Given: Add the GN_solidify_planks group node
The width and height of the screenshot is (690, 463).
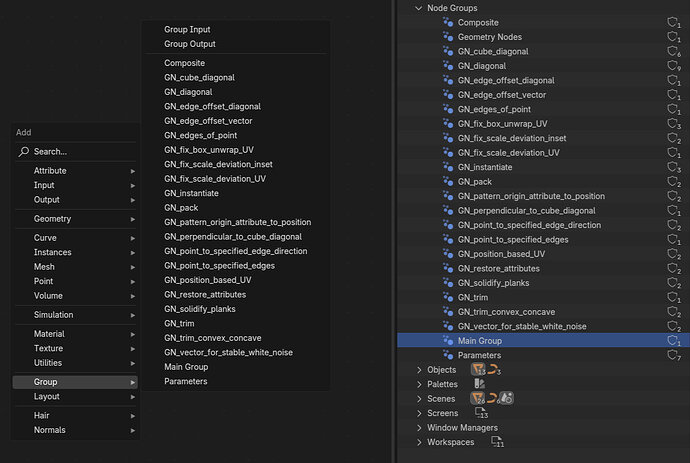Looking at the screenshot, I should 200,309.
